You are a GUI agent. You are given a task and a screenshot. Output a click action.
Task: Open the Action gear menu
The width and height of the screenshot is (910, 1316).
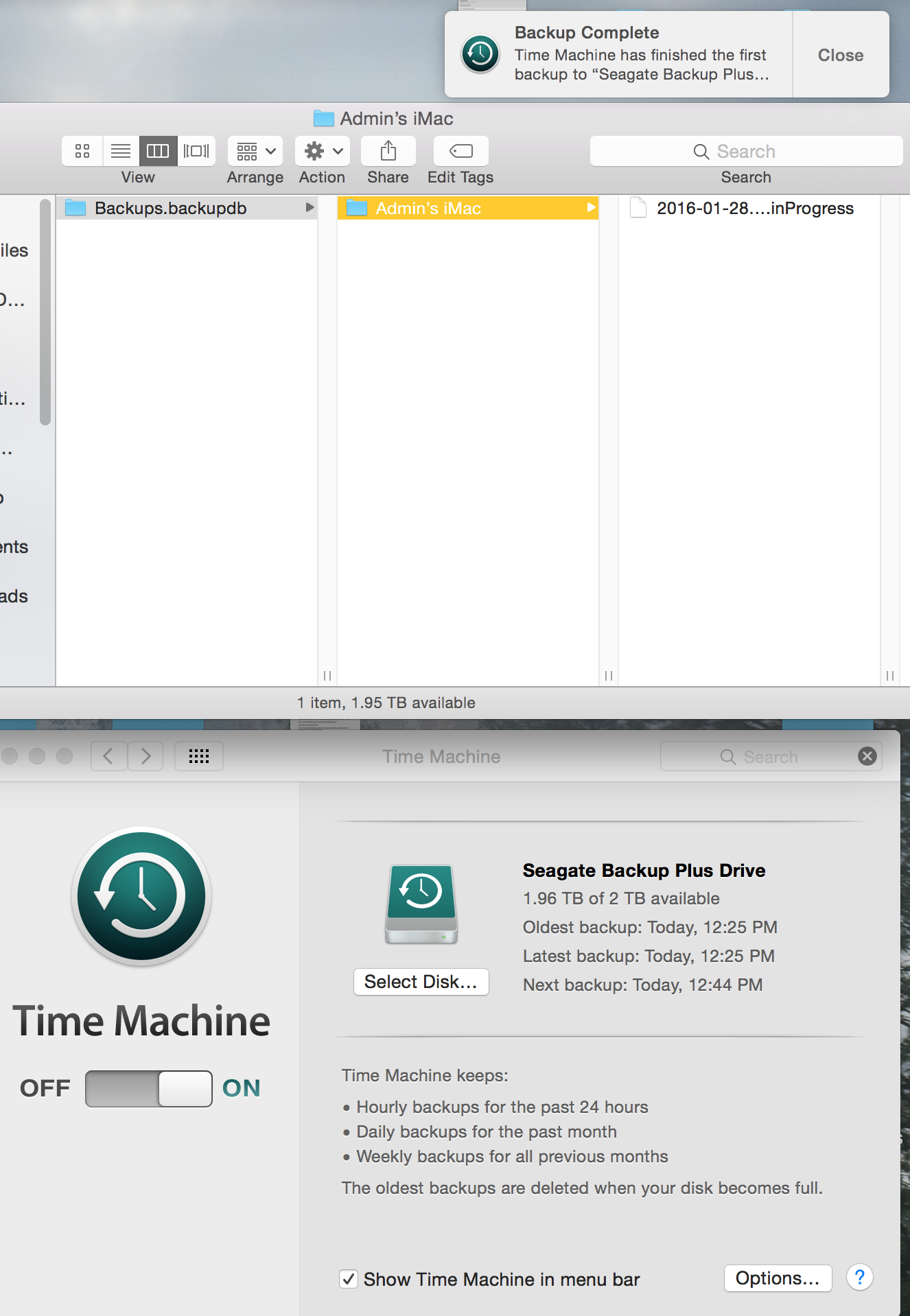pos(323,151)
